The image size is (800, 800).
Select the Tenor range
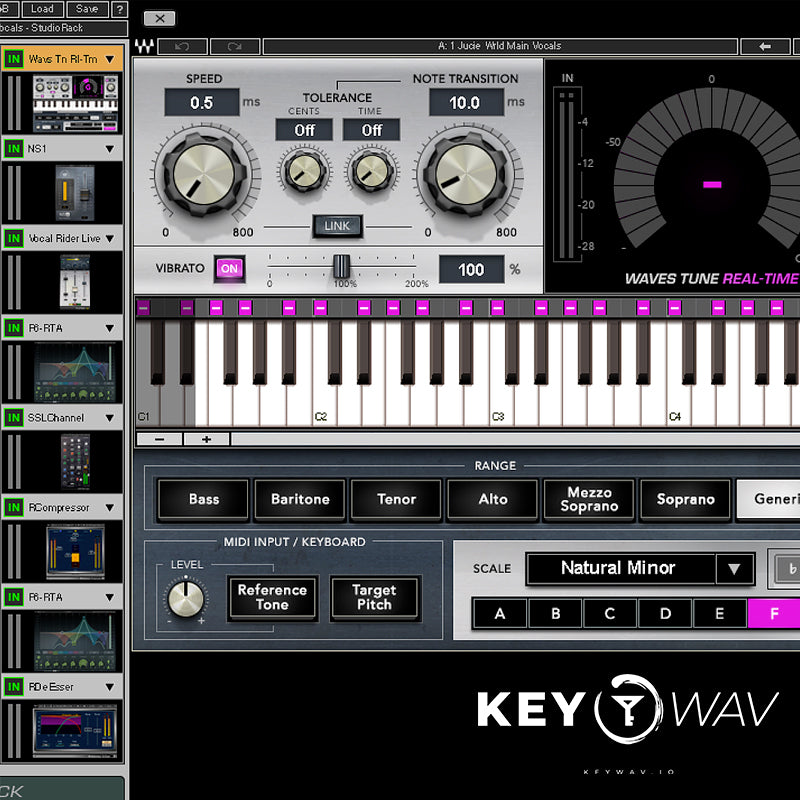[397, 499]
